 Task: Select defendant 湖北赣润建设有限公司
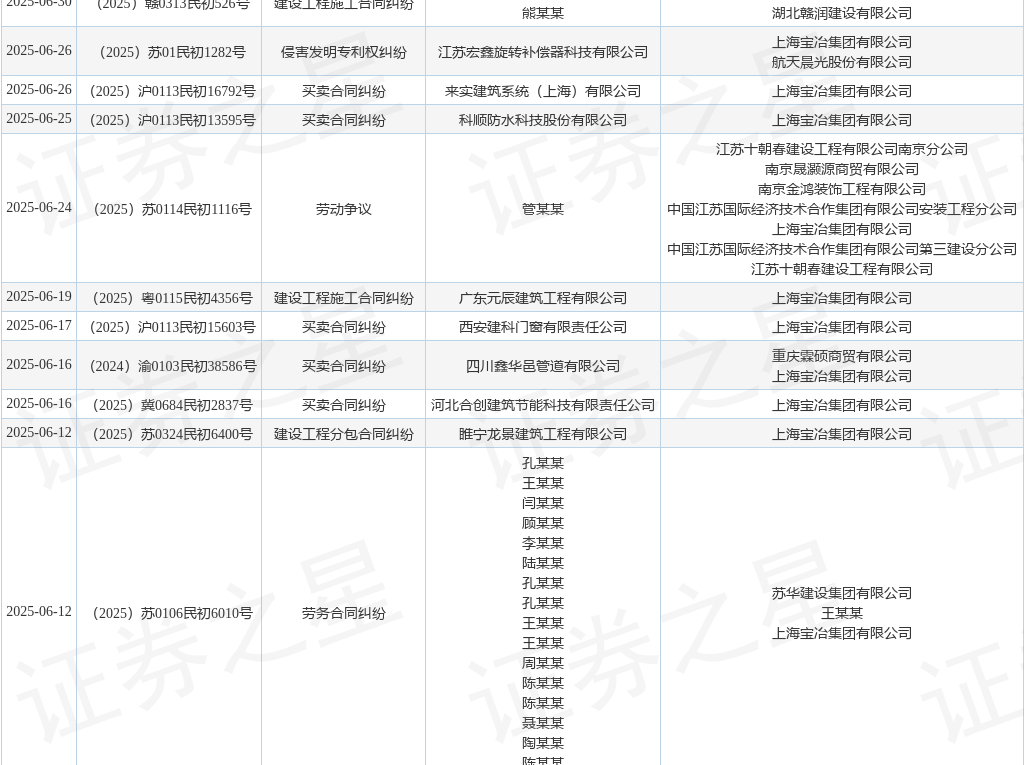pyautogui.click(x=842, y=13)
